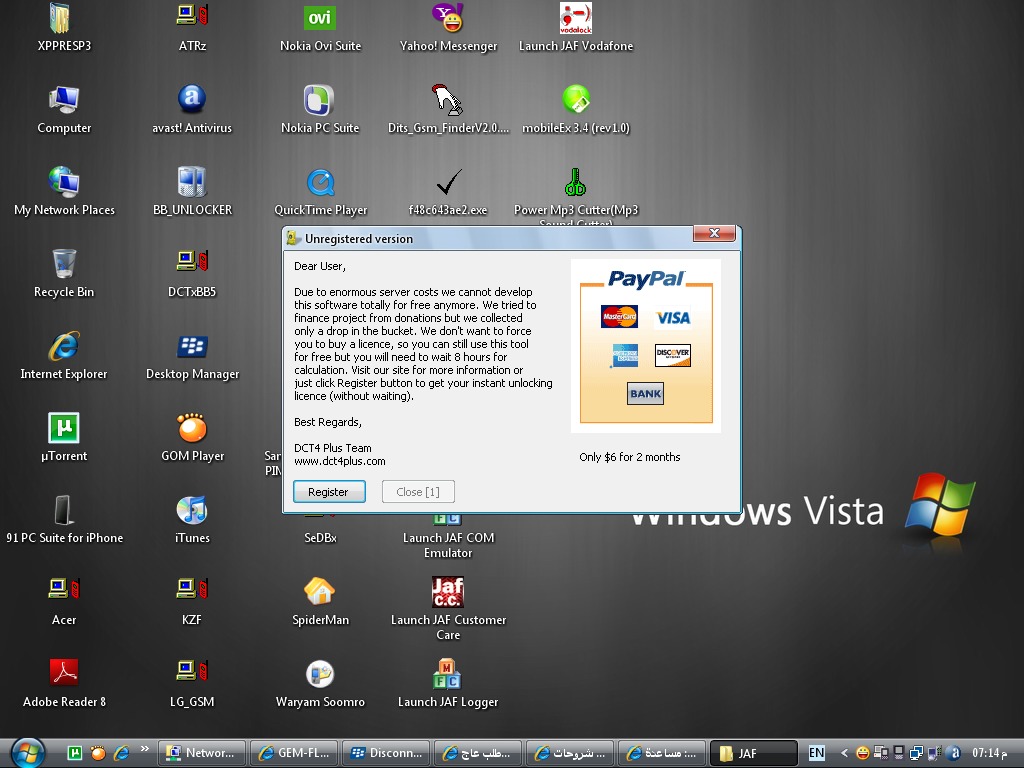Screen dimensions: 1024x768
Task: Open the Windows Start orb
Action: click(x=27, y=752)
